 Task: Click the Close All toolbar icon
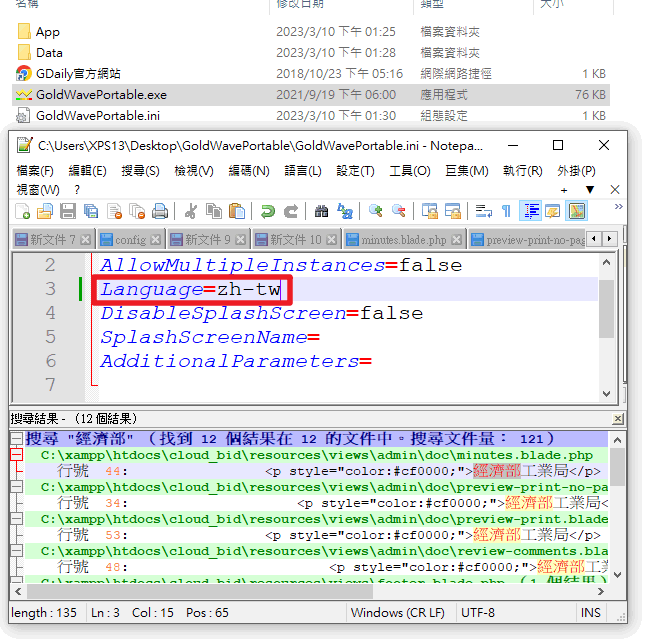coord(137,211)
